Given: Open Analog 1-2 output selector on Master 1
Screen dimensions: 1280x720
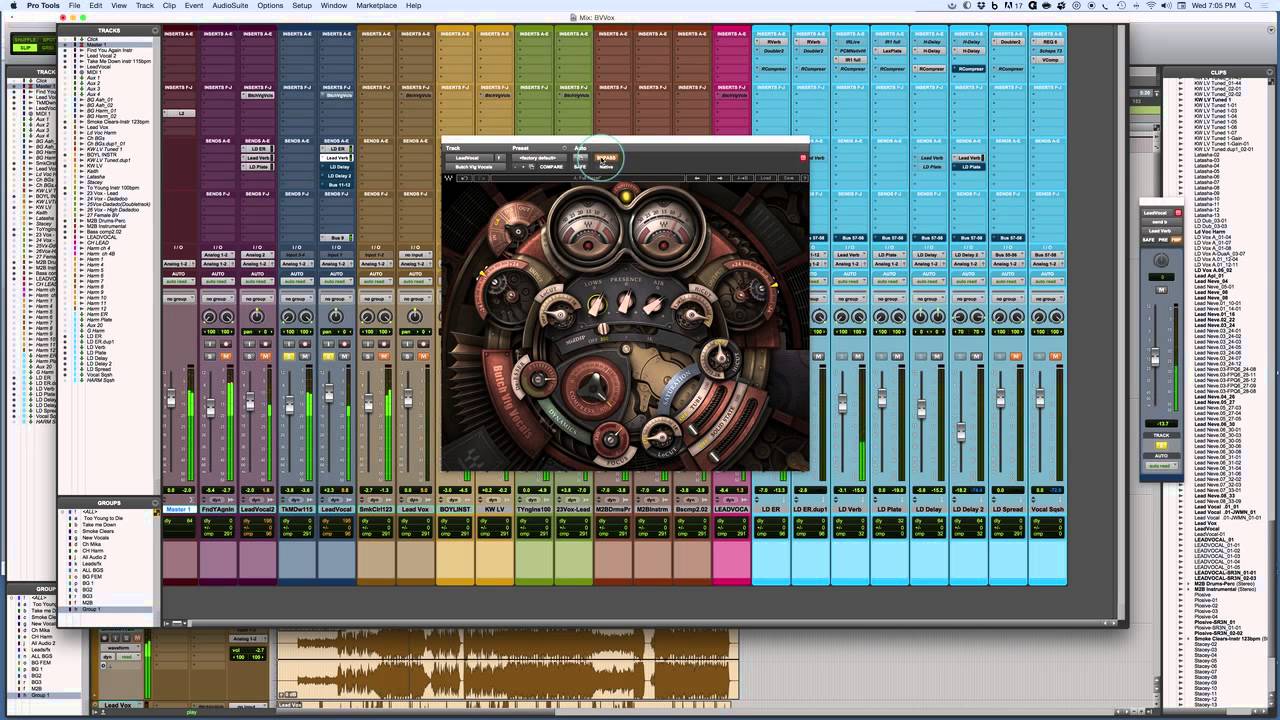Looking at the screenshot, I should (178, 264).
